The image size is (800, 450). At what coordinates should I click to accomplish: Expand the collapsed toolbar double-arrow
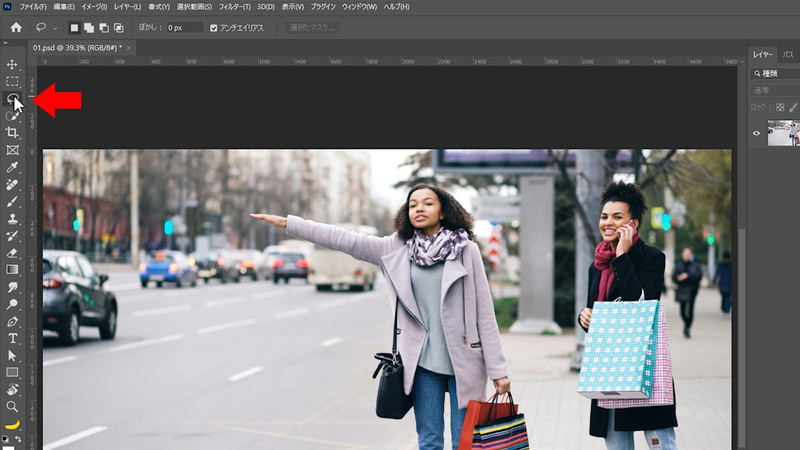[6, 43]
